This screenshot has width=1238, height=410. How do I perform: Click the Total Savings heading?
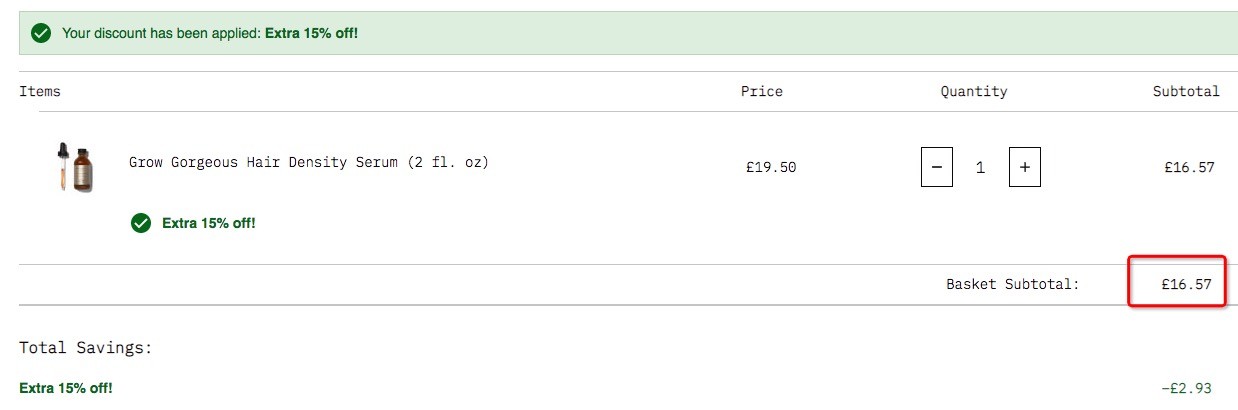coord(86,348)
